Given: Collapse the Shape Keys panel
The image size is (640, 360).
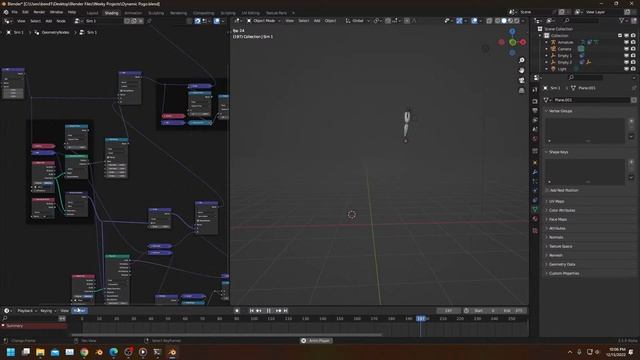Looking at the screenshot, I should (x=558, y=152).
